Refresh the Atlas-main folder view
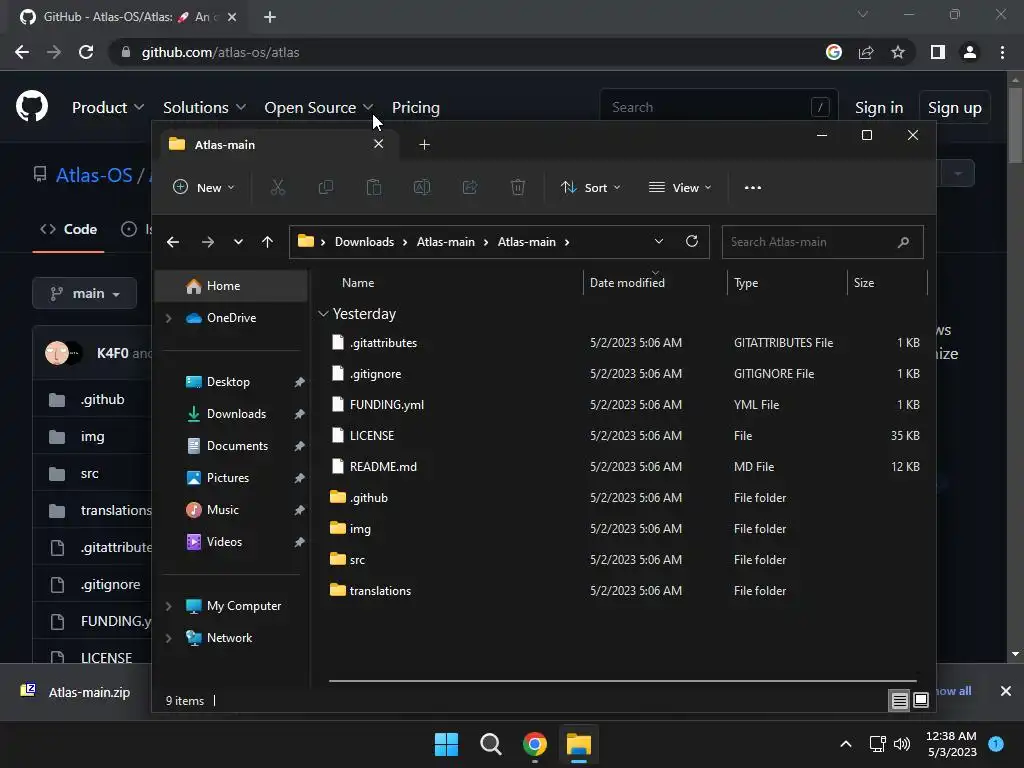The height and width of the screenshot is (768, 1024). pos(692,241)
